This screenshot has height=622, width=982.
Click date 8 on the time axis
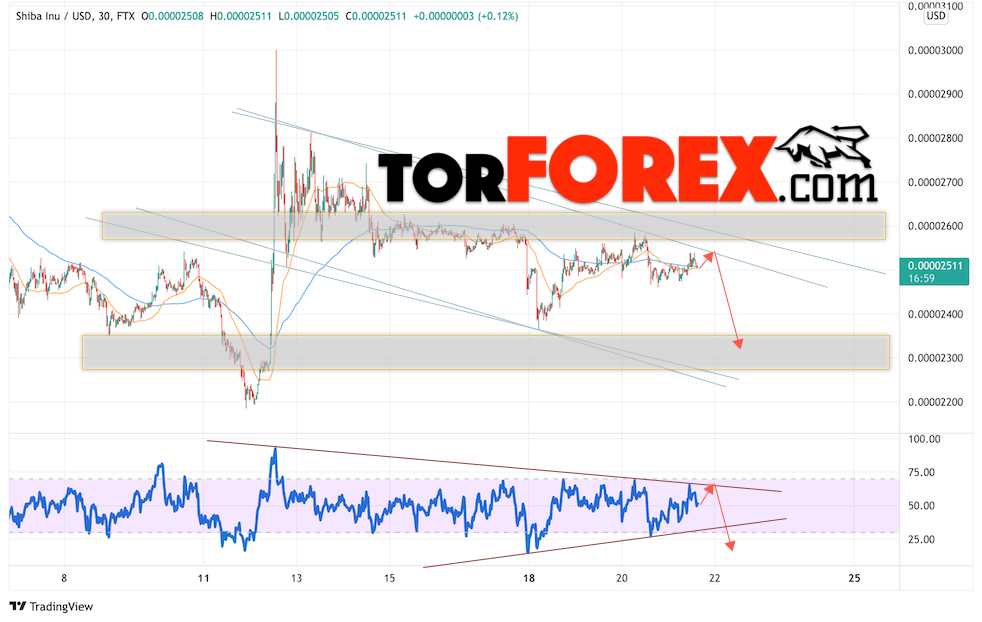click(64, 578)
